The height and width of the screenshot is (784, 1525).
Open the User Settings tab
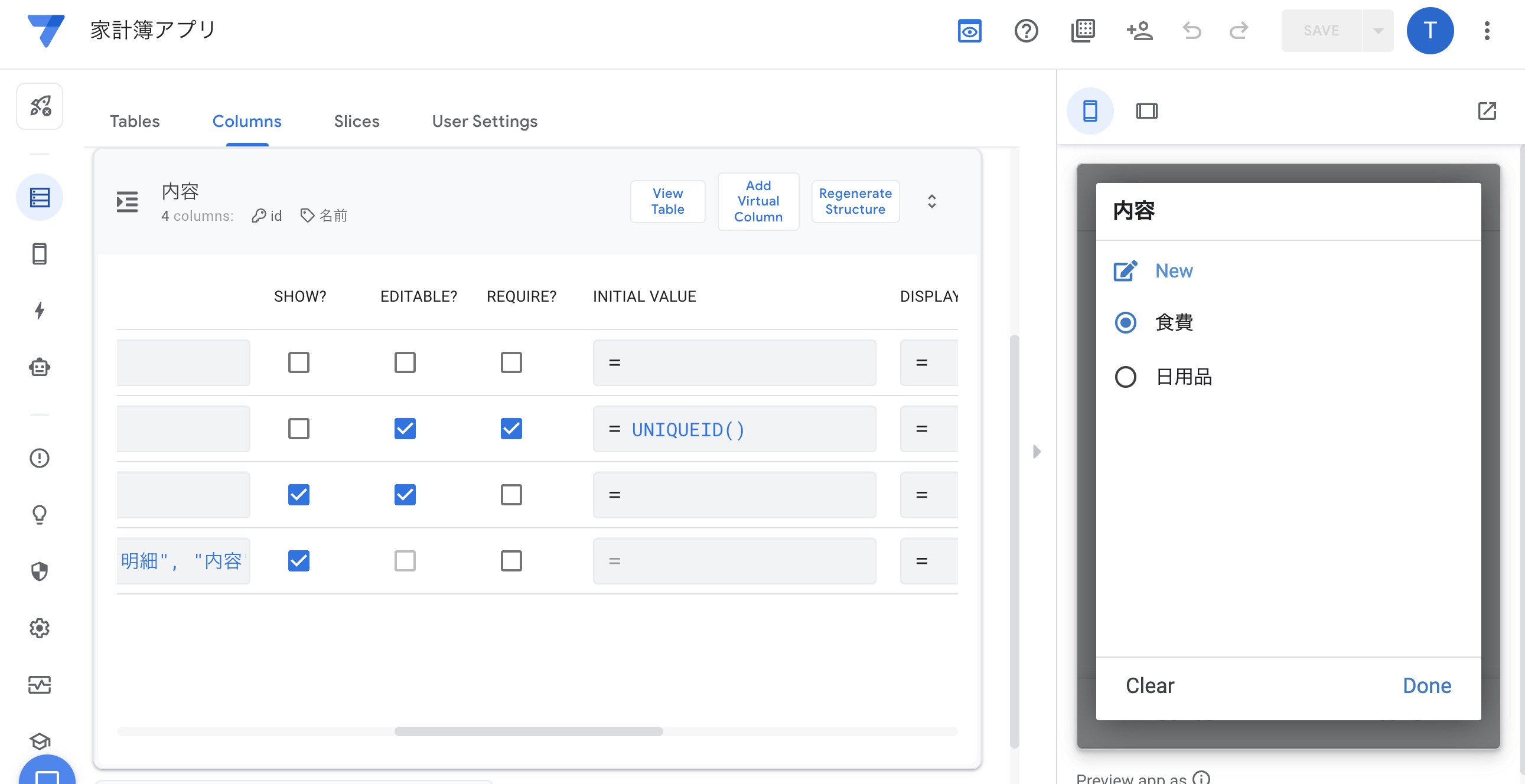coord(484,121)
